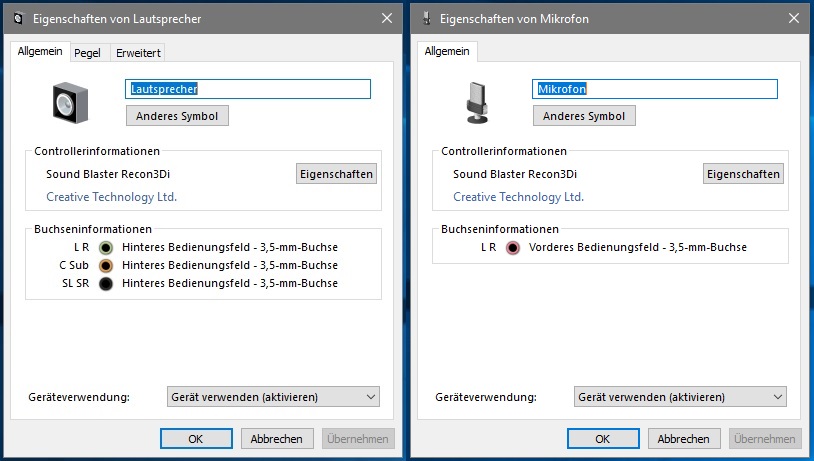Click Anderes Symbol for Mikrofon
814x461 pixels.
point(584,116)
